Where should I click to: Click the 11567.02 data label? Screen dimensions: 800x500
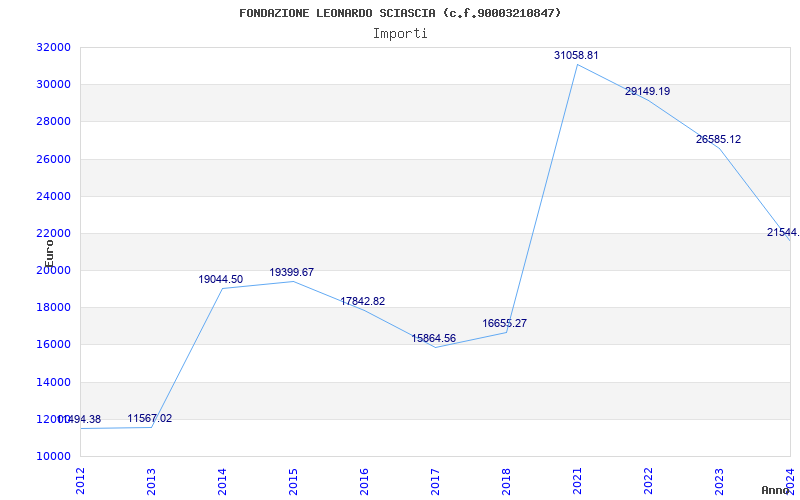click(x=149, y=419)
